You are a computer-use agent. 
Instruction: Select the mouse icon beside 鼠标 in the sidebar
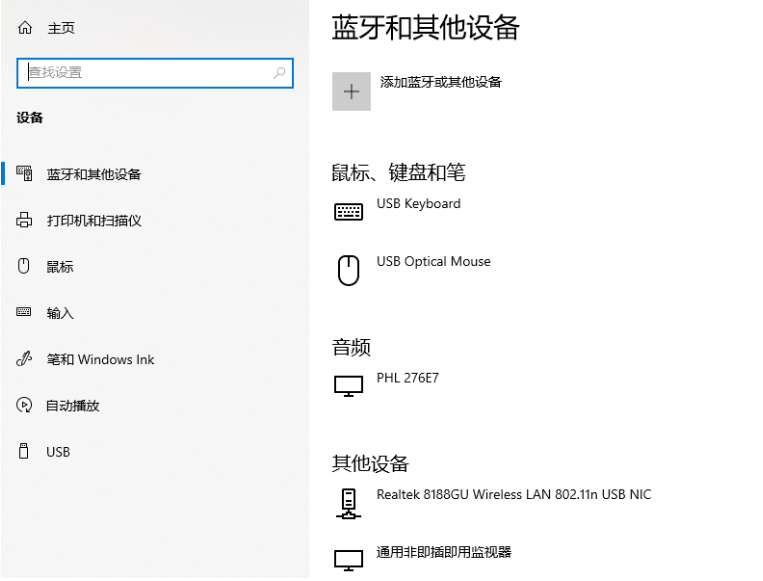tap(25, 267)
